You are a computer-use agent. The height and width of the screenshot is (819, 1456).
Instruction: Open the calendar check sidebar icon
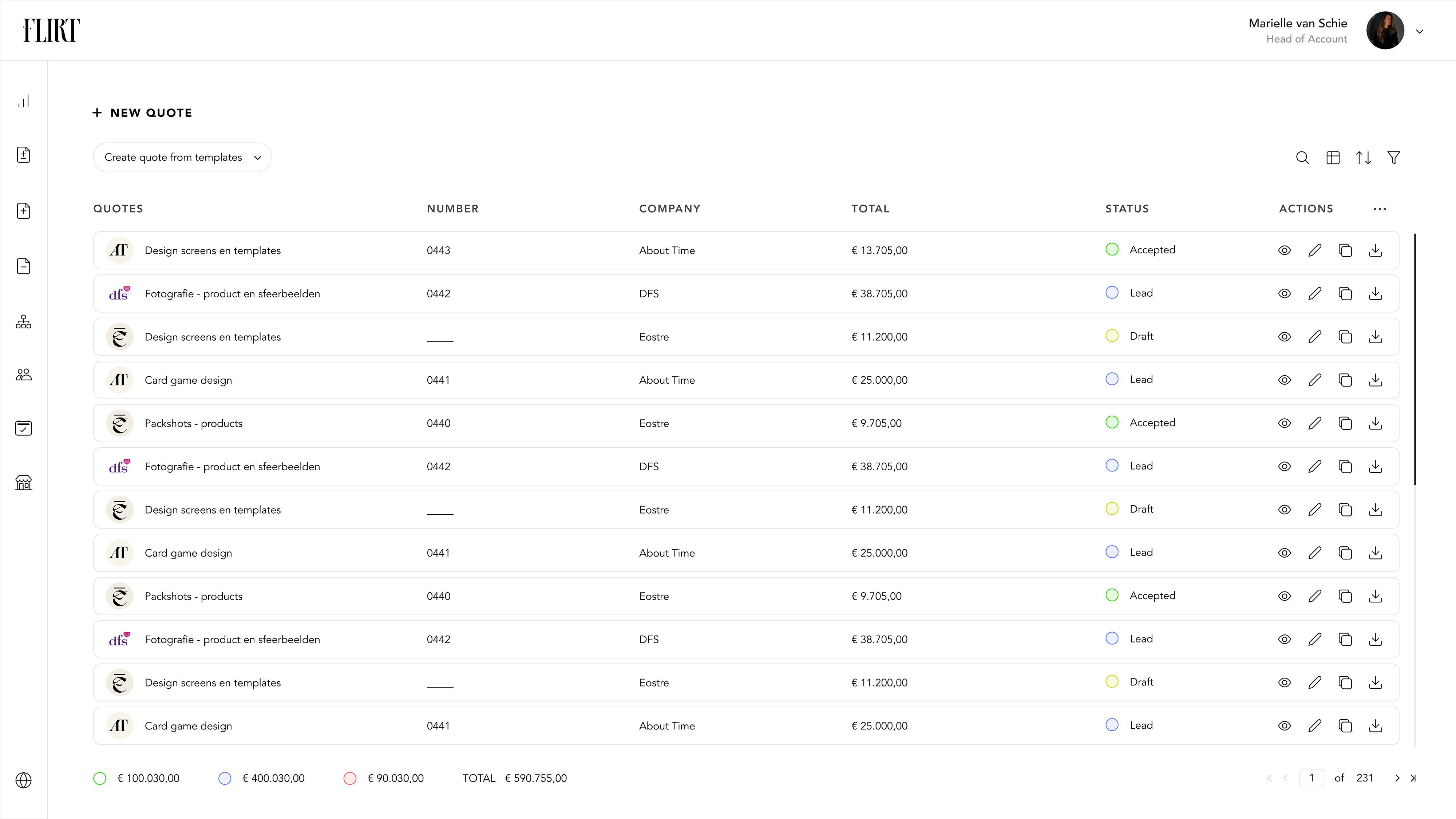[x=23, y=428]
